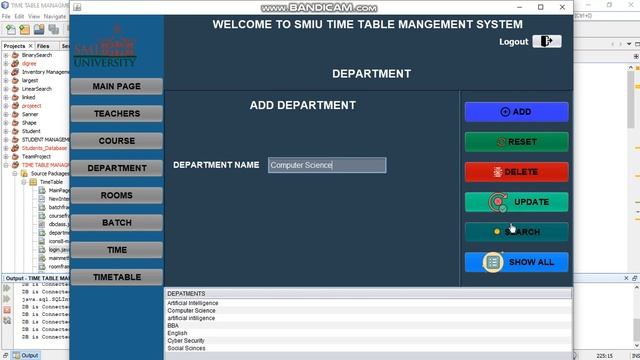Expand BinarySearch project node
The height and width of the screenshot is (360, 640).
[6, 55]
